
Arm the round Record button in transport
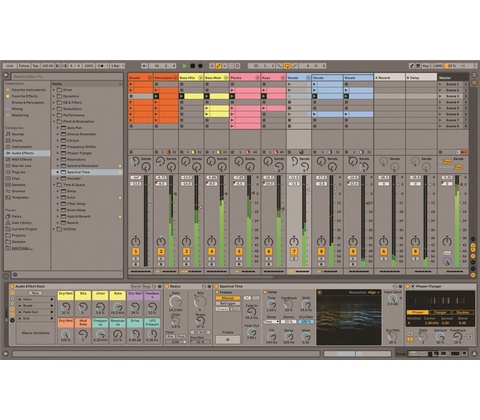click(200, 66)
